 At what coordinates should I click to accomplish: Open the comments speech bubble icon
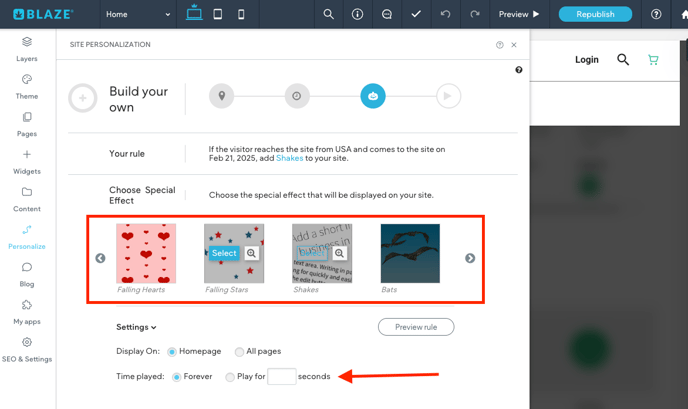tap(387, 14)
